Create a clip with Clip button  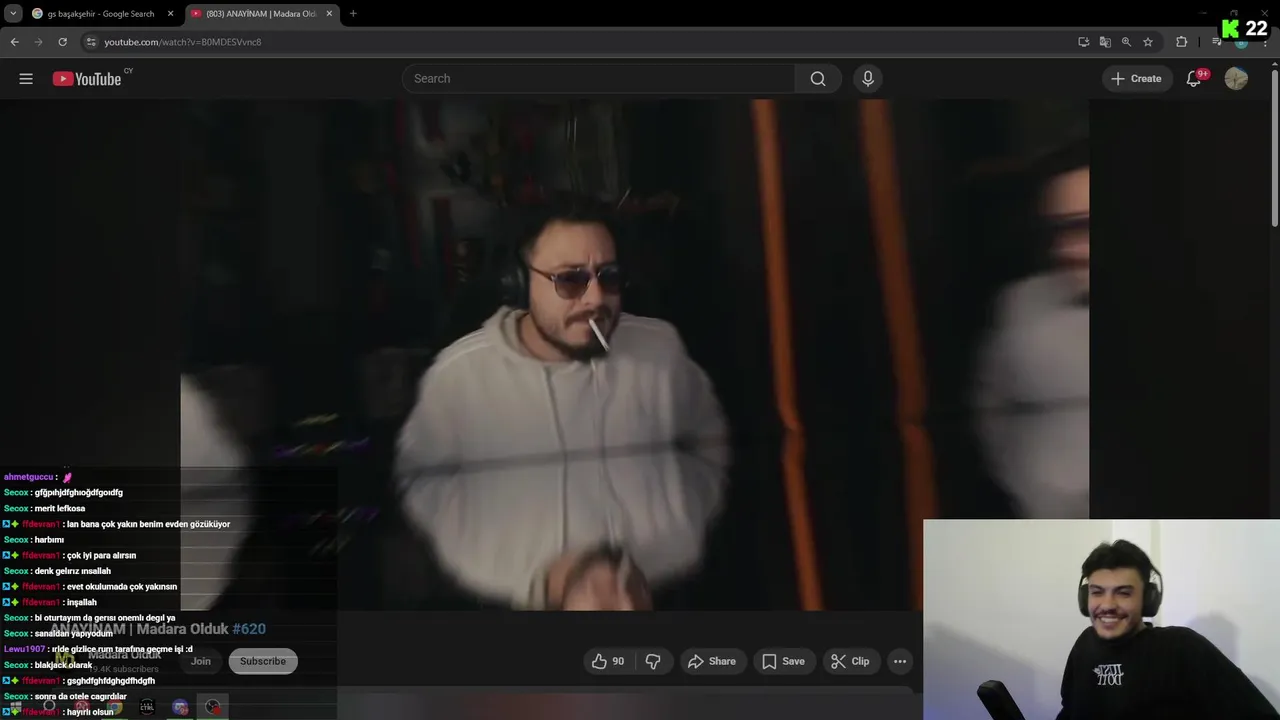click(850, 661)
